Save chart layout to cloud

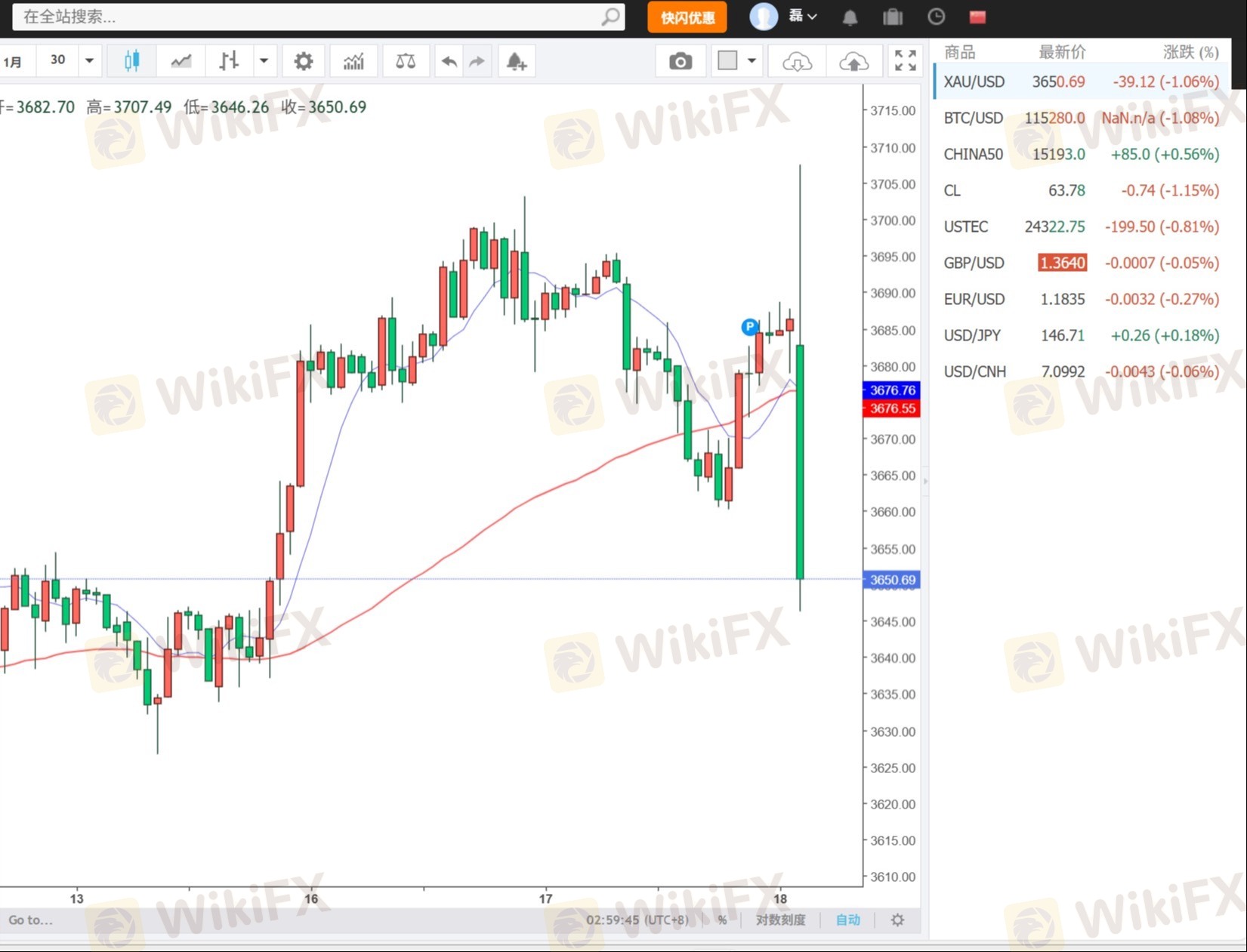click(x=853, y=61)
